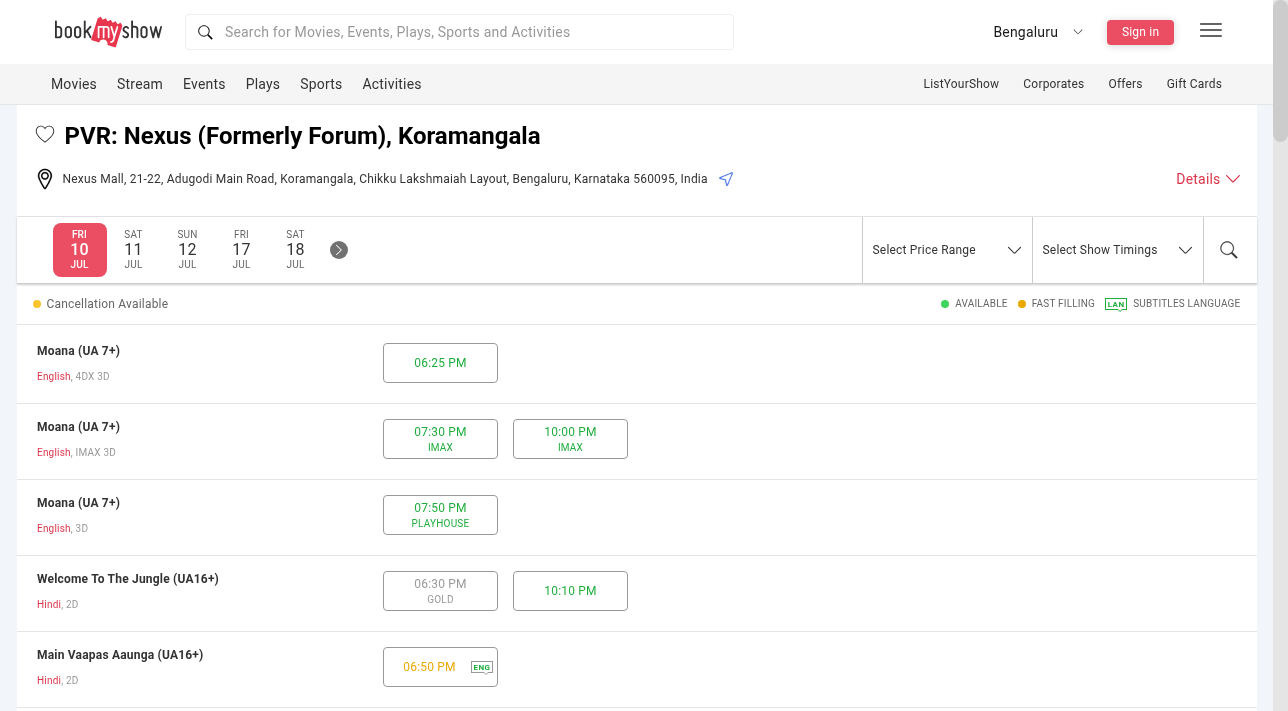Click the Cancellation Available label

tap(107, 304)
